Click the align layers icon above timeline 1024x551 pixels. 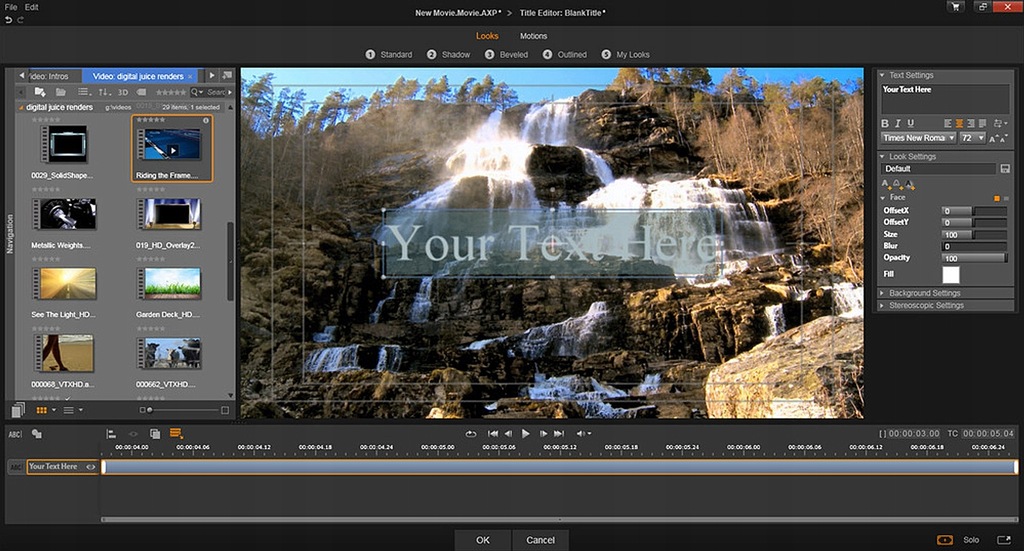pos(112,434)
